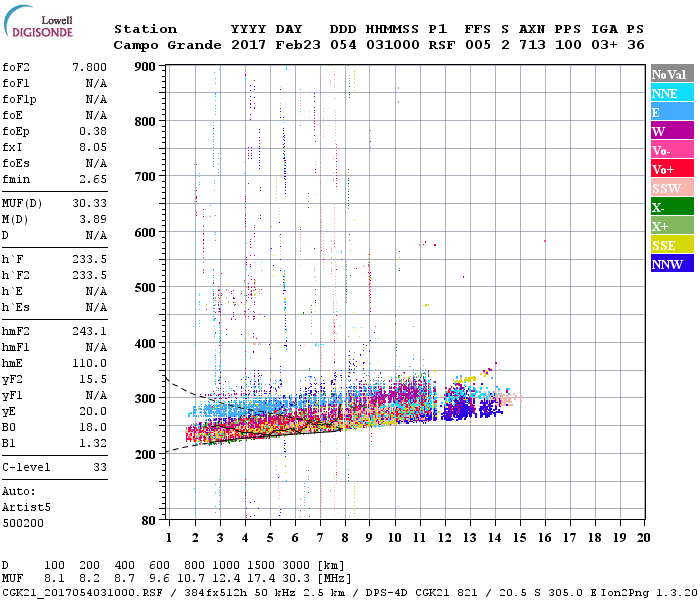
Task: Click the foF2 value 7.800
Action: [x=90, y=67]
